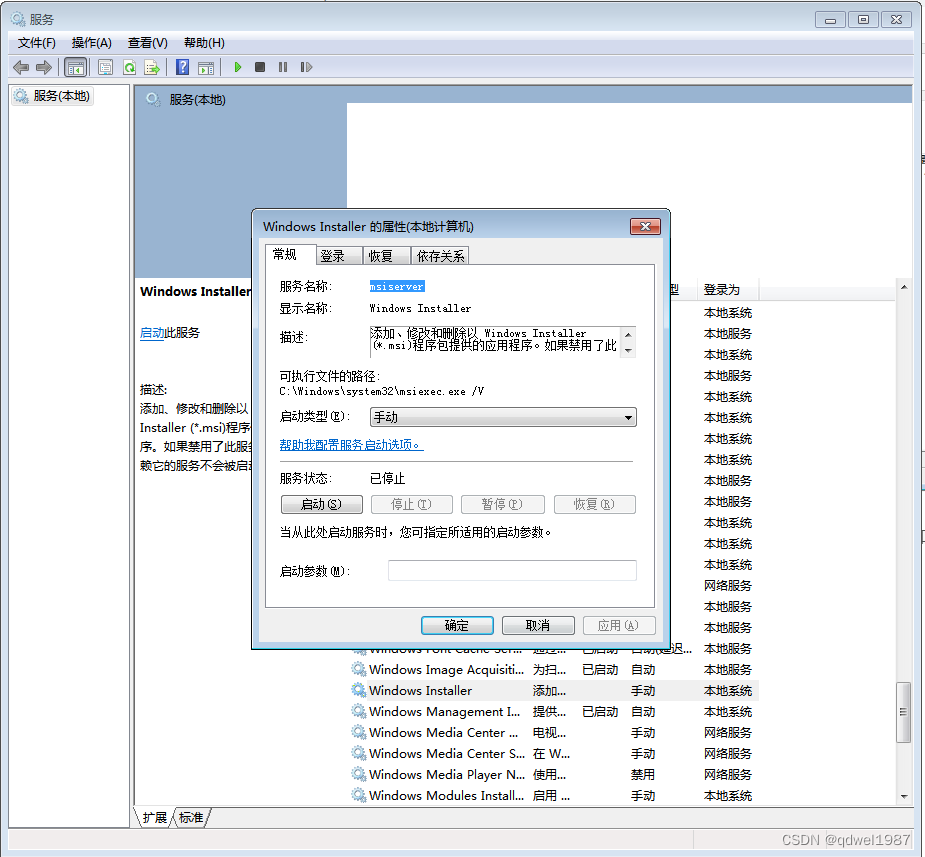This screenshot has height=857, width=925.
Task: Click services list scroll down arrow
Action: point(904,796)
